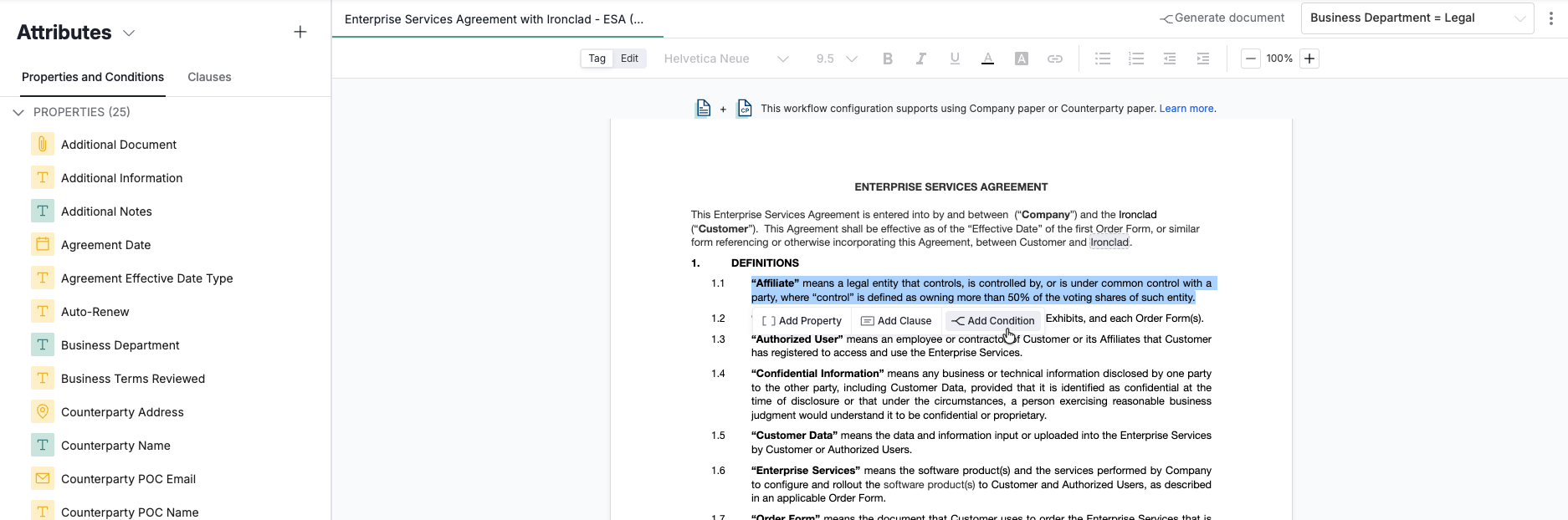Viewport: 1568px width, 520px height.
Task: Select the Auto-Renew property
Action: point(95,312)
